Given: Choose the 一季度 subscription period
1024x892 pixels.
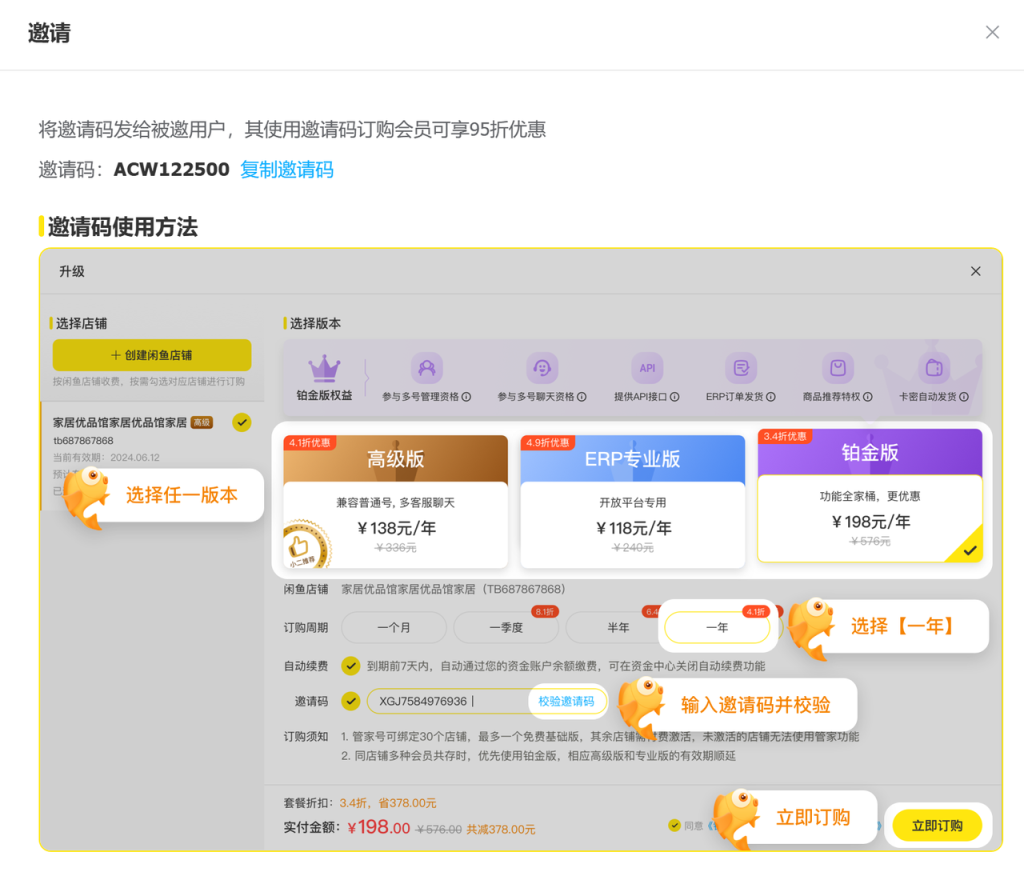Looking at the screenshot, I should coord(505,628).
